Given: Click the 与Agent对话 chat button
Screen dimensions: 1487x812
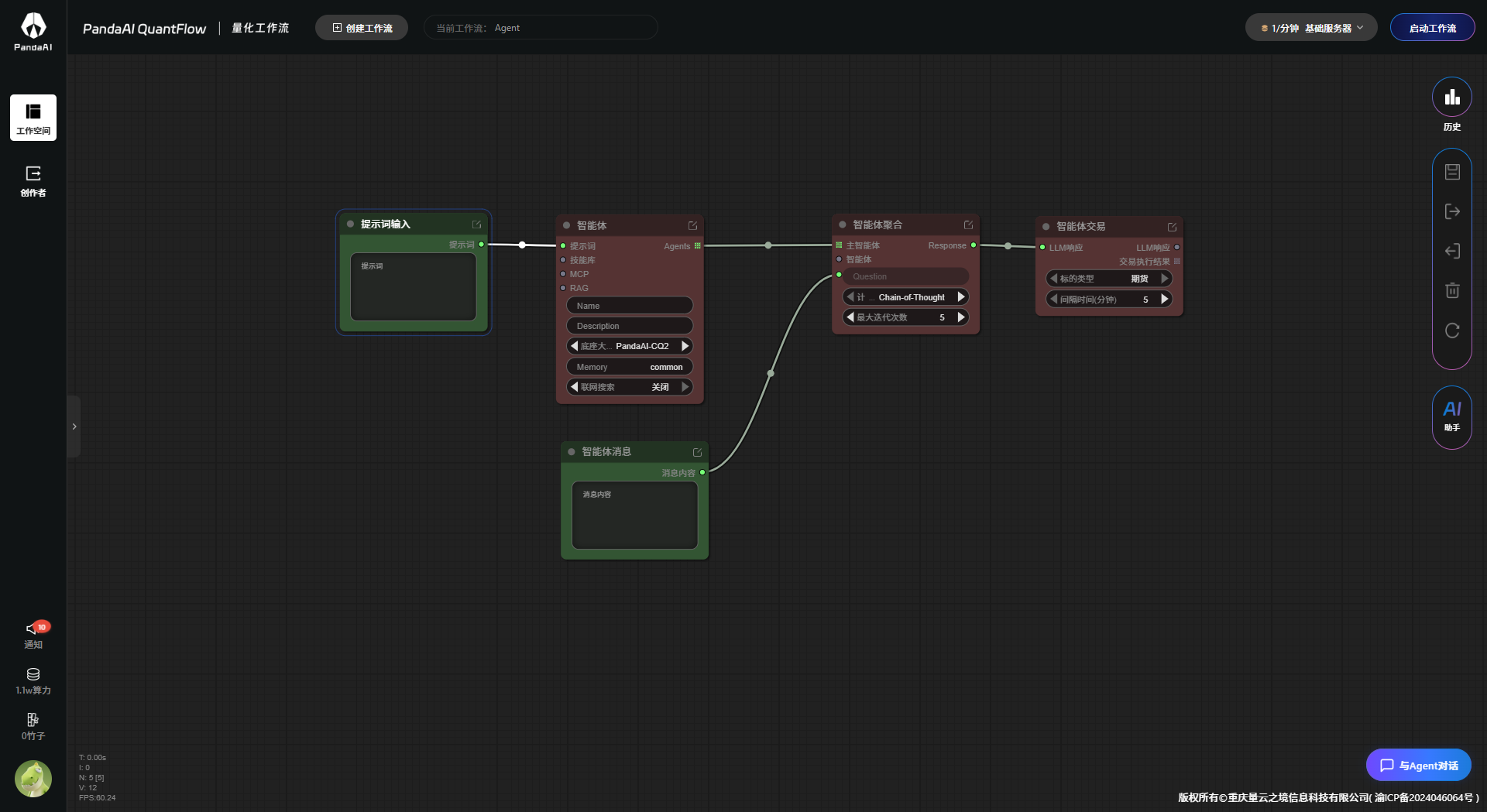Looking at the screenshot, I should click(x=1418, y=766).
